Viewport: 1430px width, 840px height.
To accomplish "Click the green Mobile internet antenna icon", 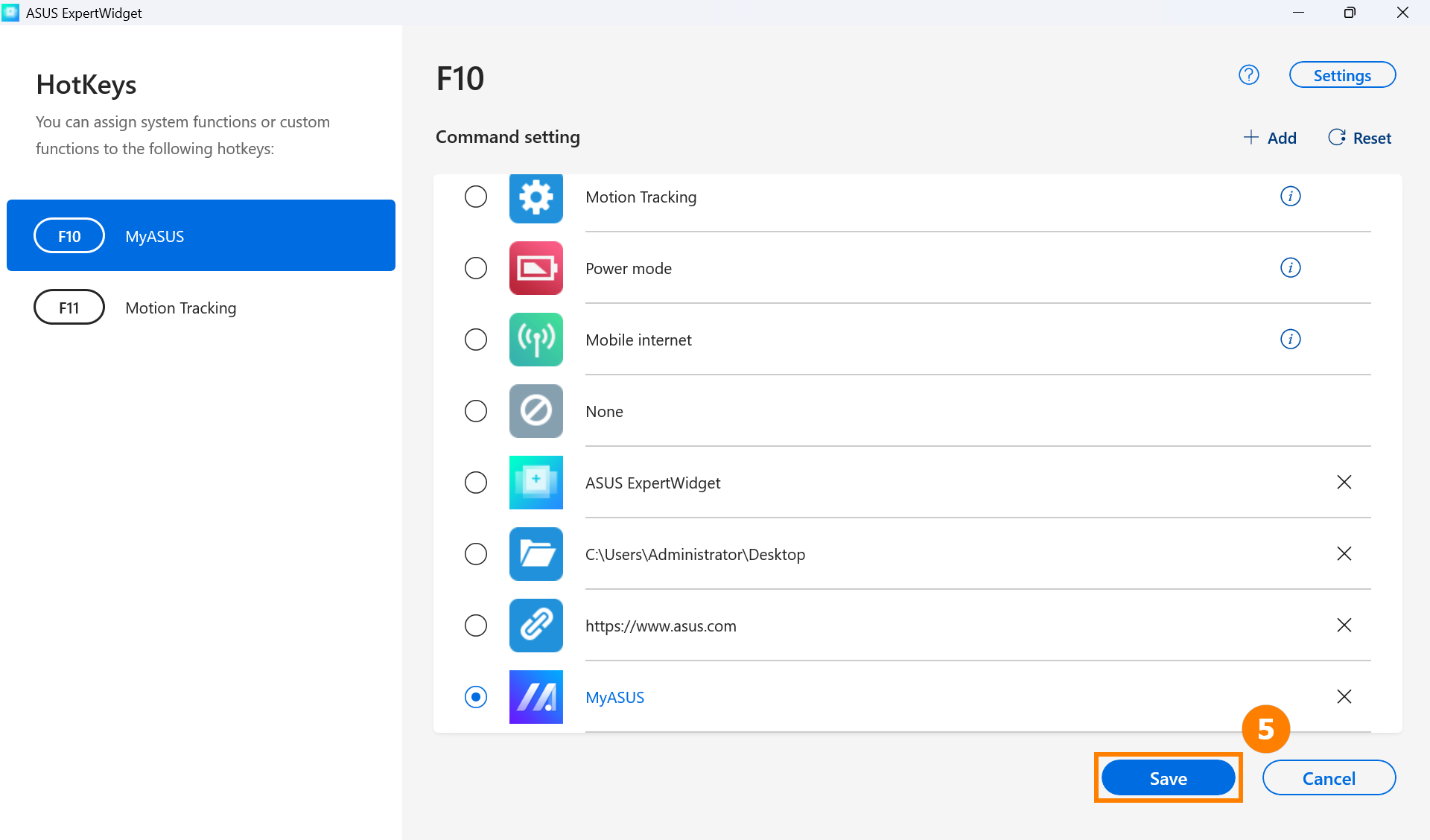I will coord(536,340).
